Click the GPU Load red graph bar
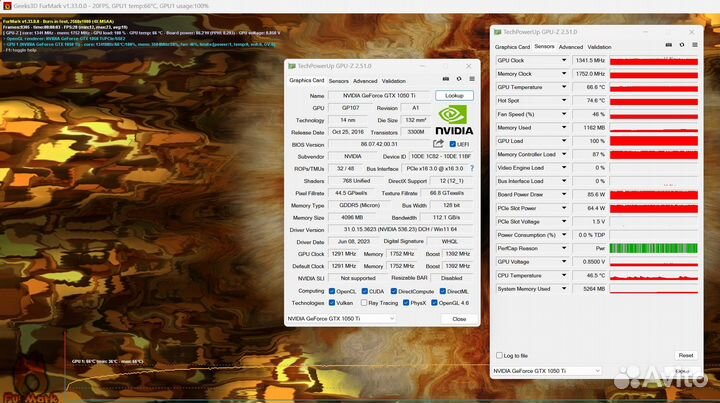Image resolution: width=720 pixels, height=403 pixels. click(x=654, y=141)
